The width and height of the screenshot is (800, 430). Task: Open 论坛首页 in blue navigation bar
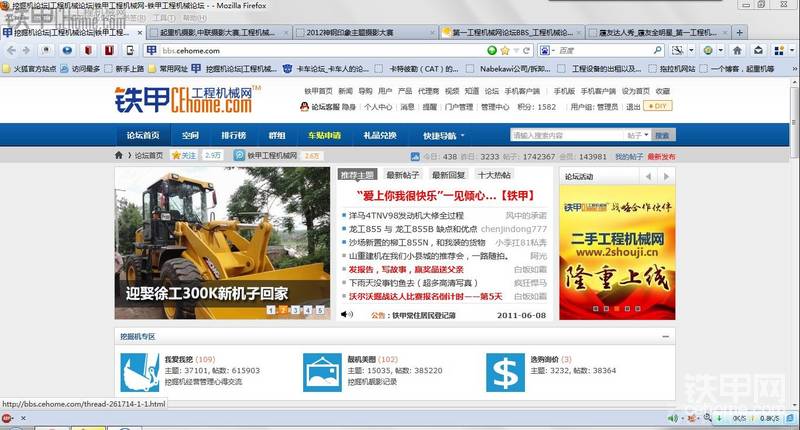[143, 135]
